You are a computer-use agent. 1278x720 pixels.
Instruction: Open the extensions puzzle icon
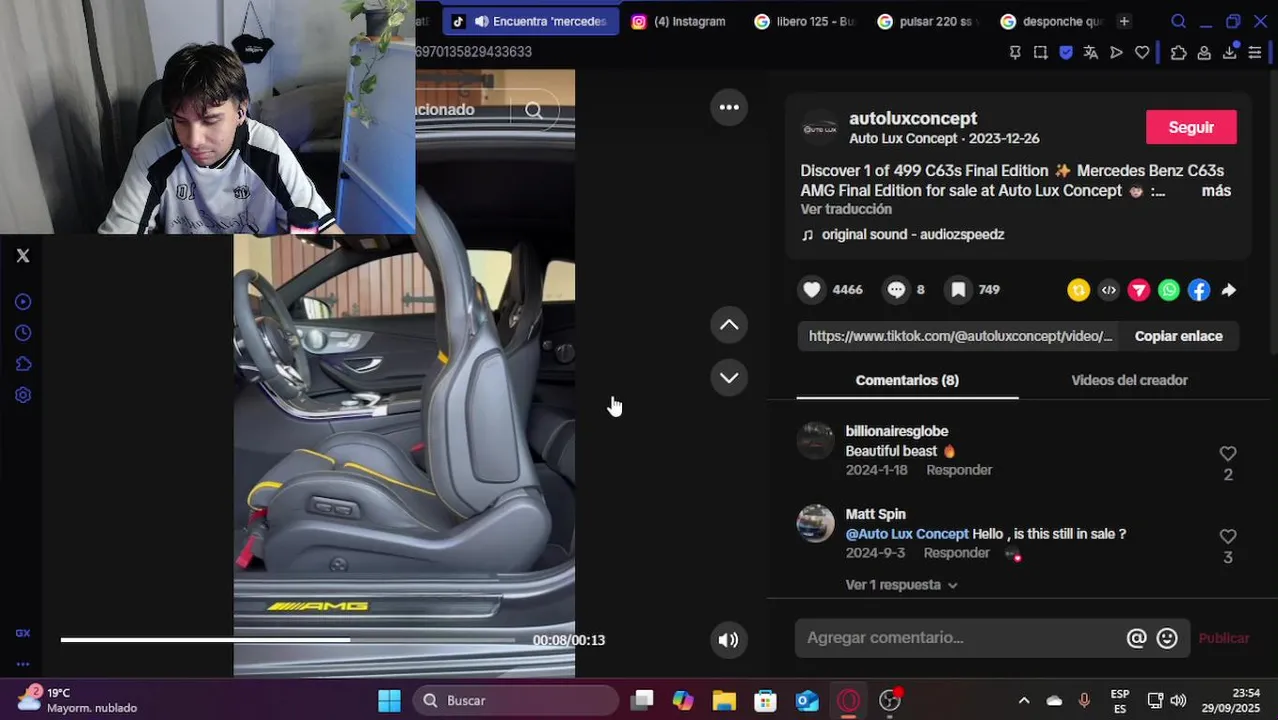point(1178,53)
